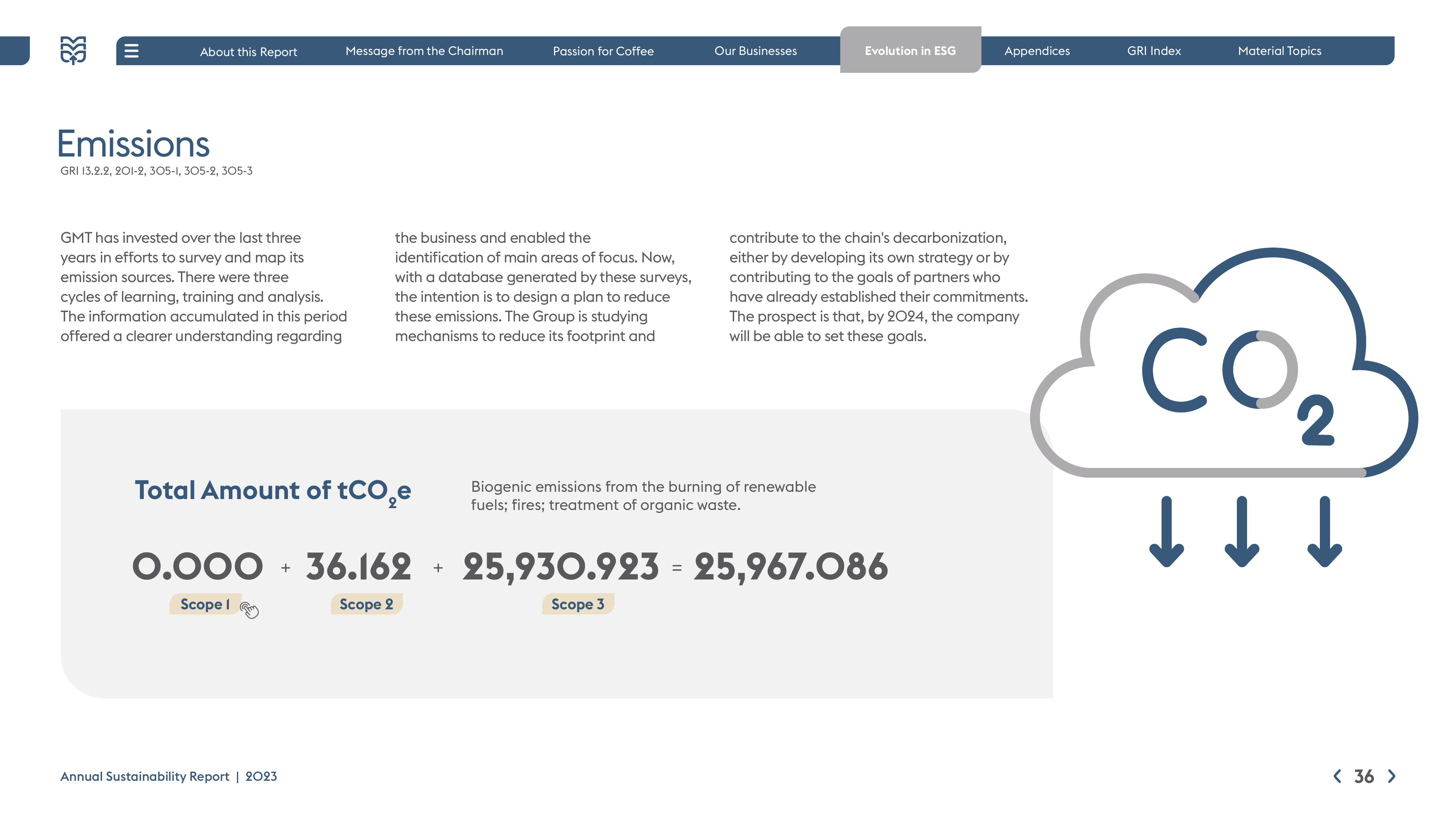Switch to Passion for Coffee tab
Viewport: 1456px width, 819px height.
603,51
